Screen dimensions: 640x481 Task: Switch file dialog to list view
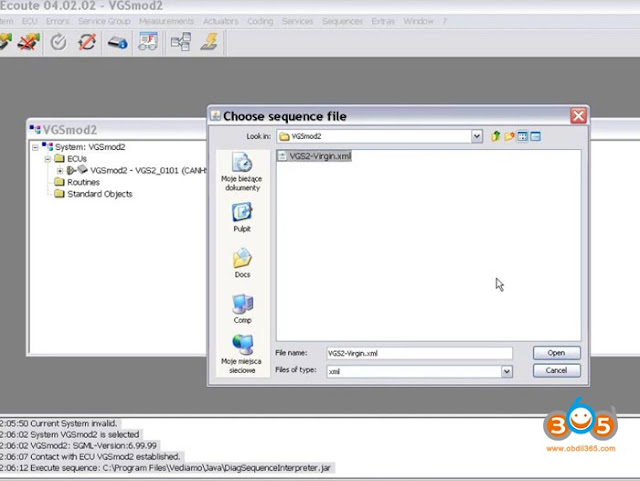coord(522,136)
